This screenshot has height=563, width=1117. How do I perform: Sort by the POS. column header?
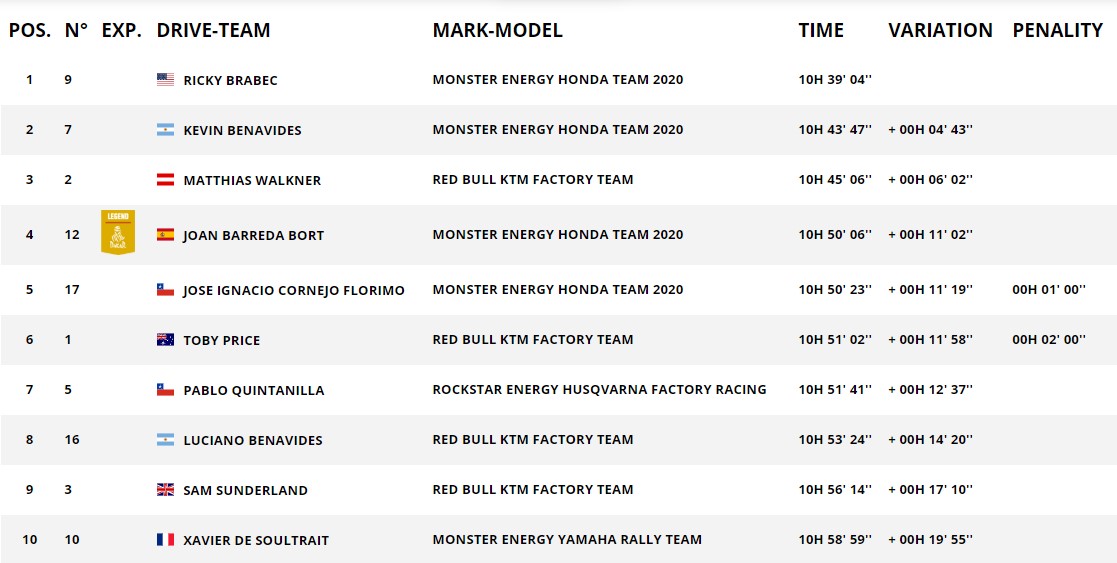[x=30, y=30]
